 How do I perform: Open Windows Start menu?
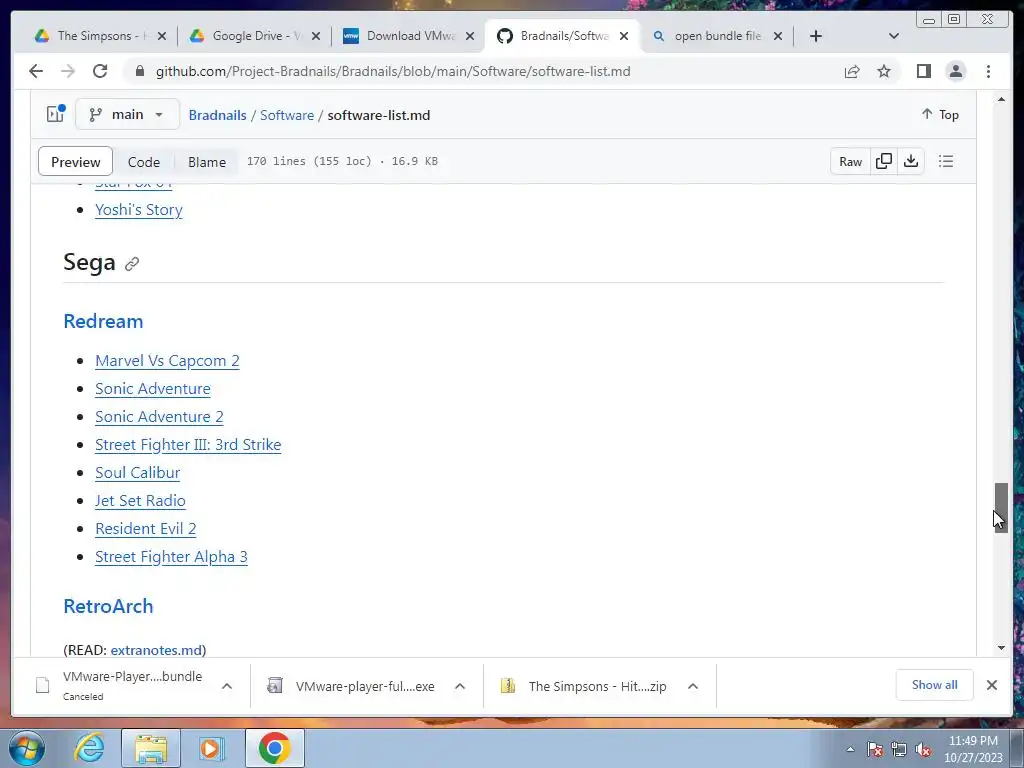point(27,748)
